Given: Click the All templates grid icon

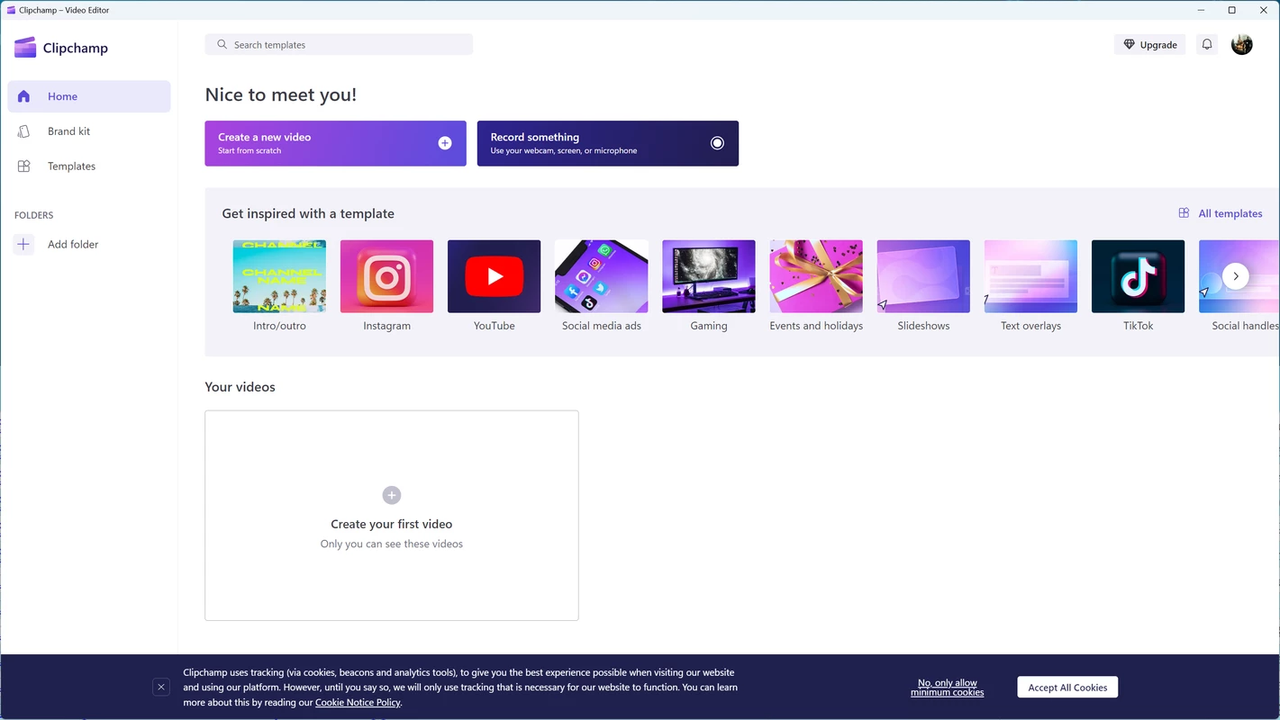Looking at the screenshot, I should [1183, 213].
